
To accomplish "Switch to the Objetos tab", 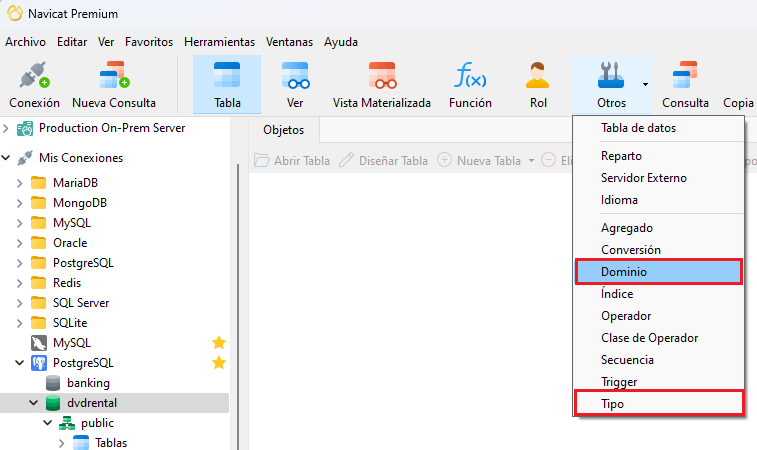I will pyautogui.click(x=284, y=130).
